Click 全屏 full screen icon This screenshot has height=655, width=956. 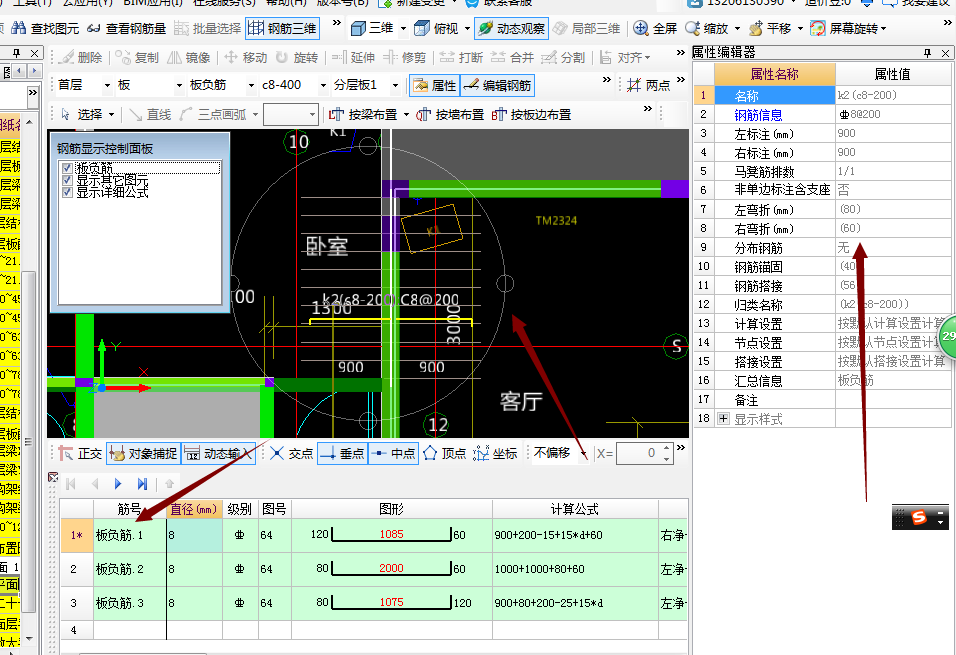655,28
